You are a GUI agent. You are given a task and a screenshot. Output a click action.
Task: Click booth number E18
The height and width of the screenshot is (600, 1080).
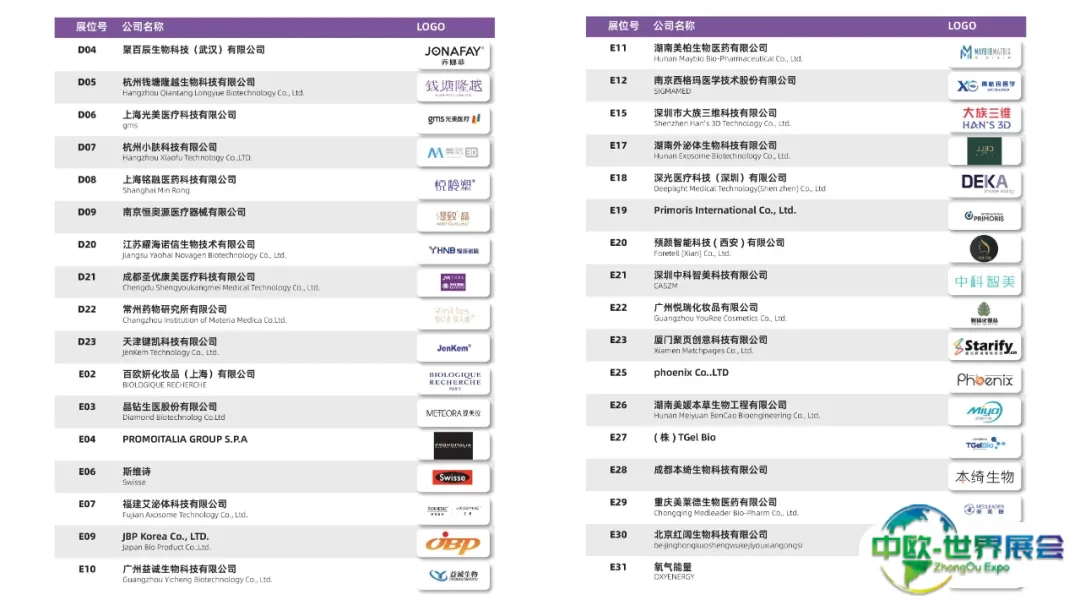(618, 178)
